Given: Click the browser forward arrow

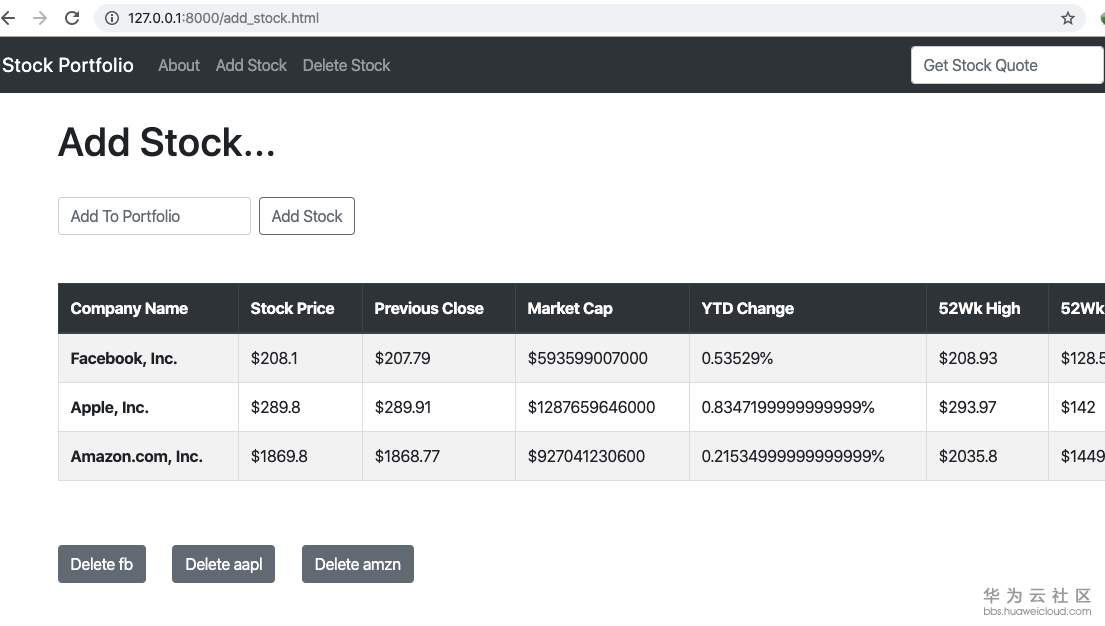Looking at the screenshot, I should [40, 18].
